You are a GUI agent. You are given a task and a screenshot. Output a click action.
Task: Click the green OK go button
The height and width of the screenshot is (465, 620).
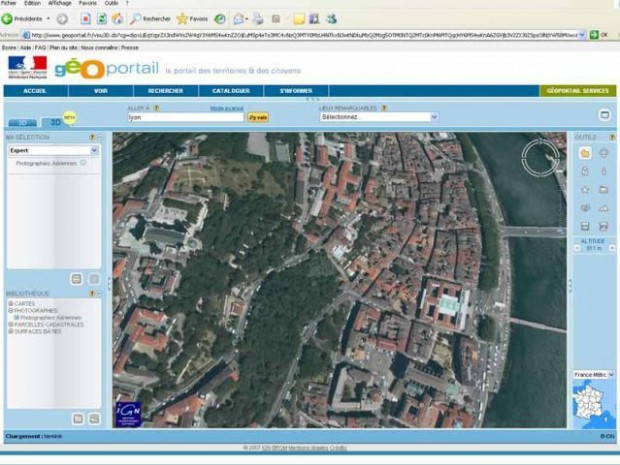(599, 35)
